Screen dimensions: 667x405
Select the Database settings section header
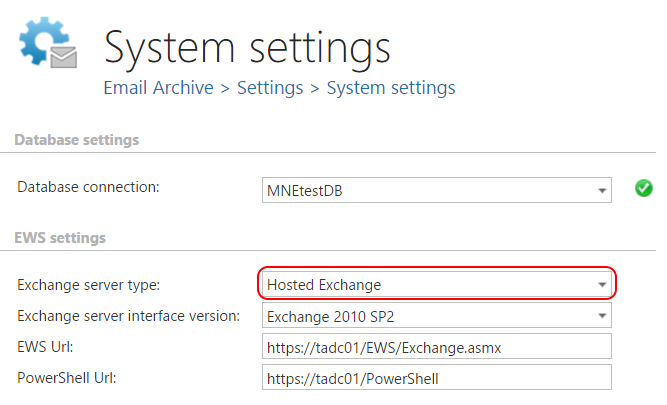76,140
